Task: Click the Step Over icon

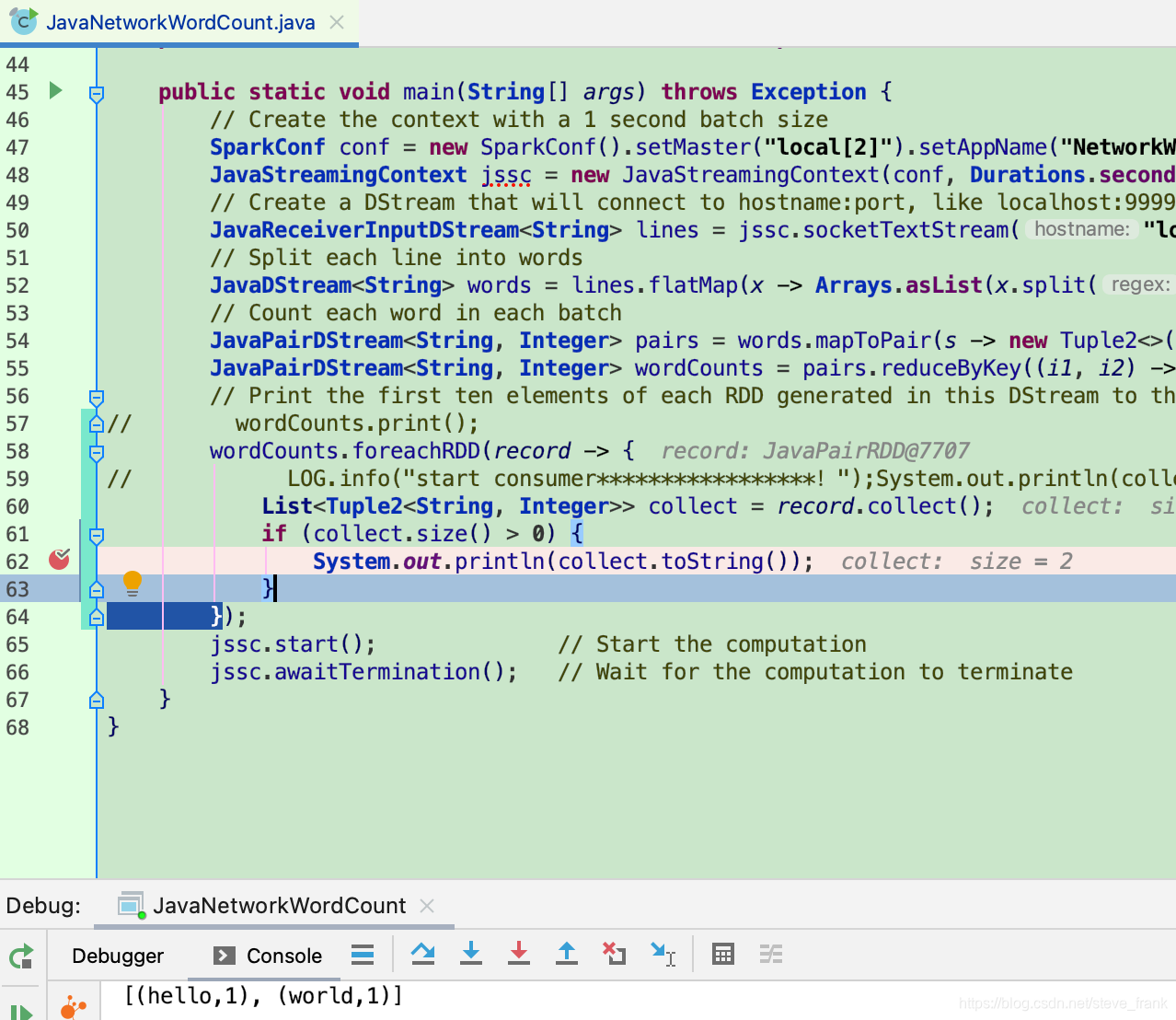Action: tap(423, 954)
